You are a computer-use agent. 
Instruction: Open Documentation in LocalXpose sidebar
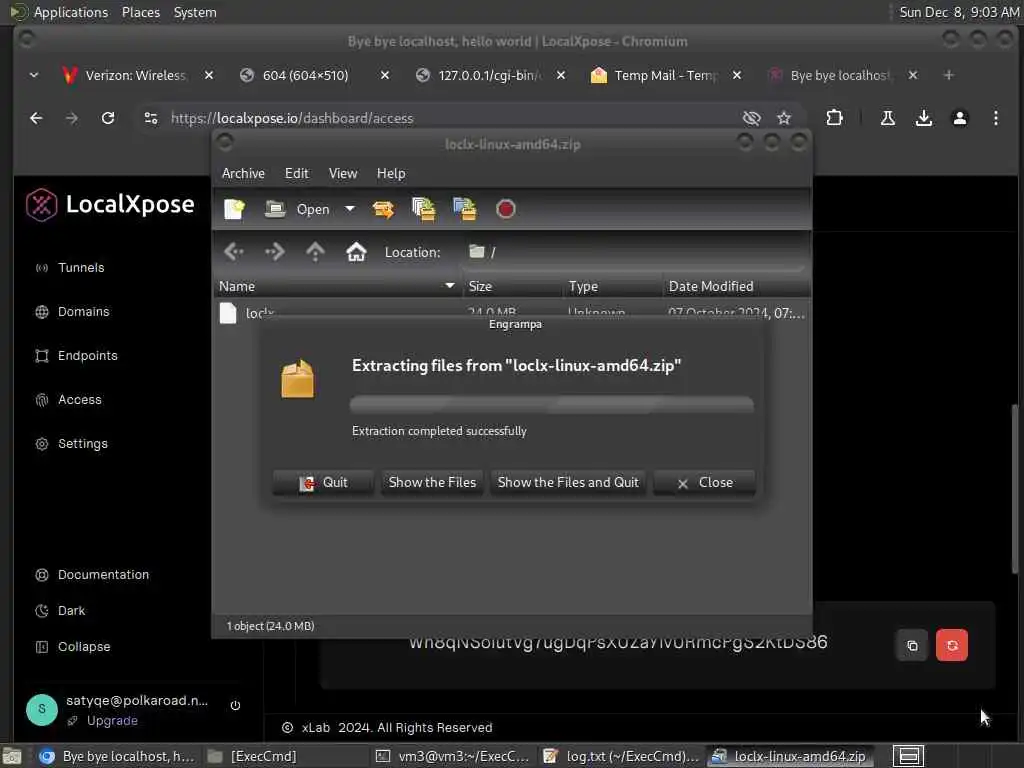(x=91, y=575)
